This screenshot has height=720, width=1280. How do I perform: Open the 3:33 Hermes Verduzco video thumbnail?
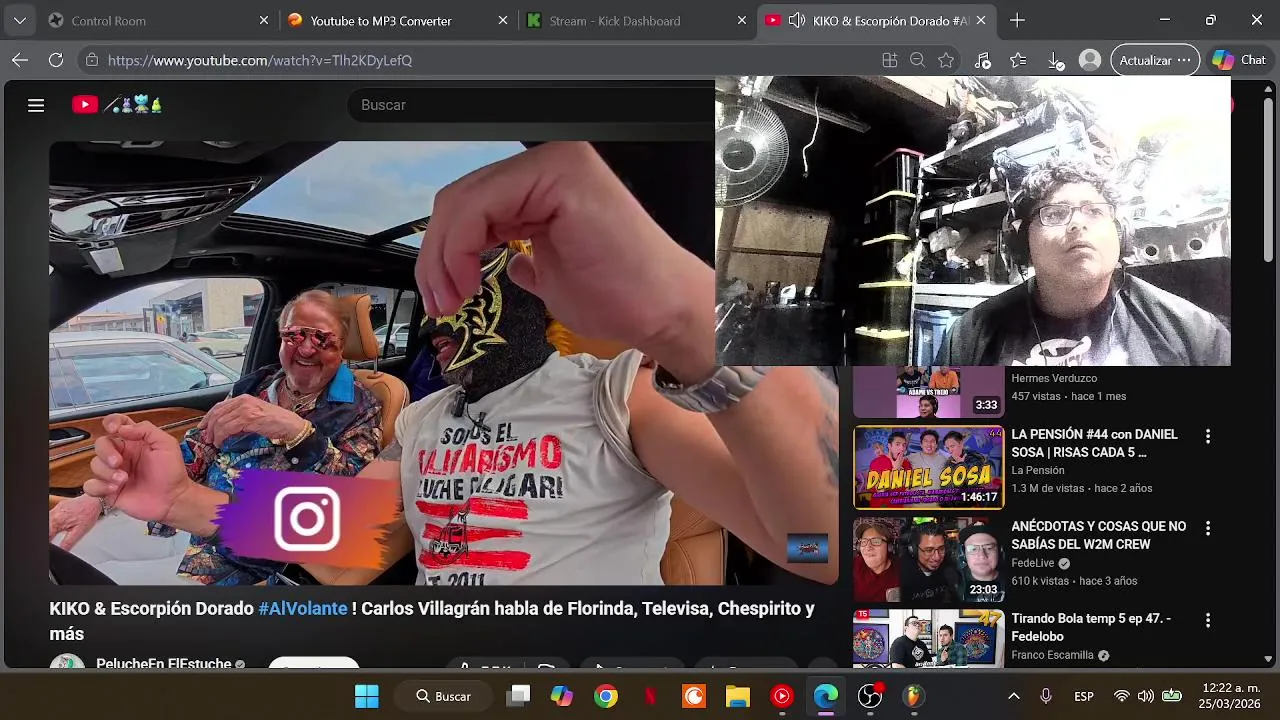pos(928,391)
